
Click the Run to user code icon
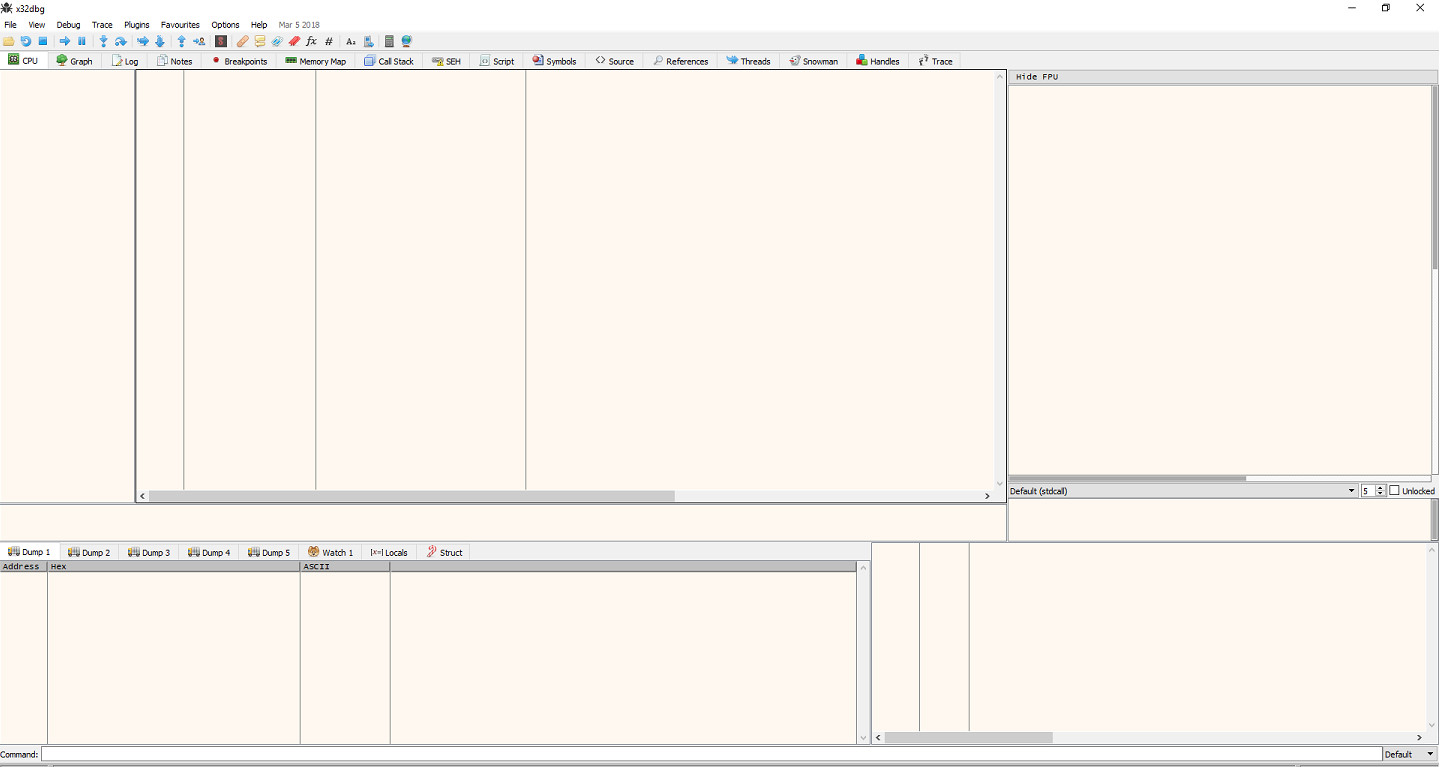click(x=199, y=41)
